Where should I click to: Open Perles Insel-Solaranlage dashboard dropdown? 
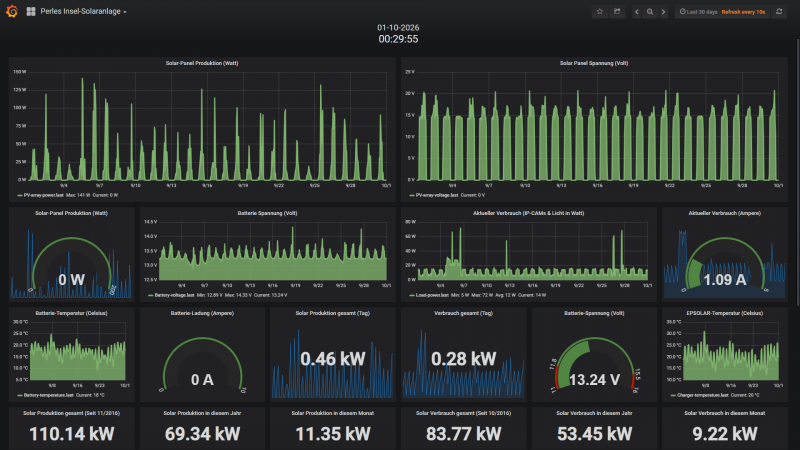[83, 11]
